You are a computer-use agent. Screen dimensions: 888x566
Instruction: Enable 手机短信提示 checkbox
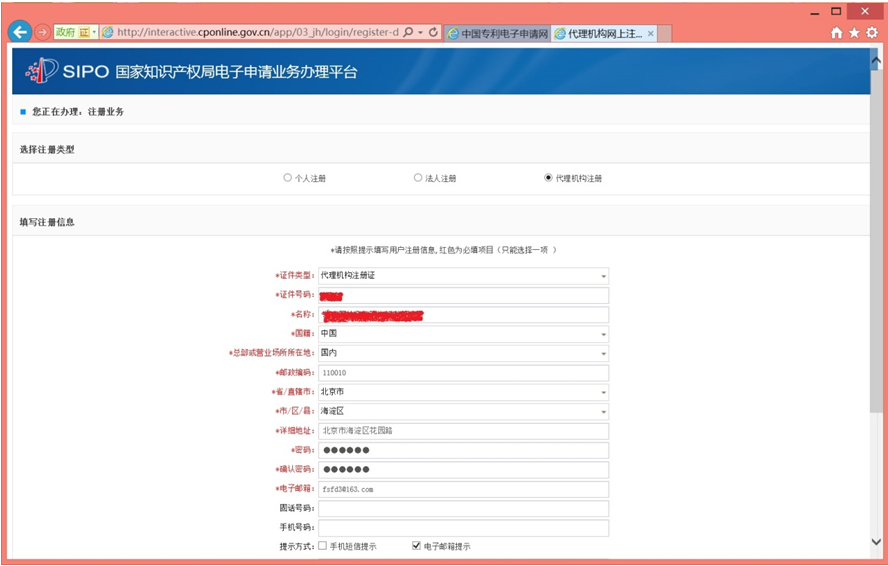(x=322, y=546)
